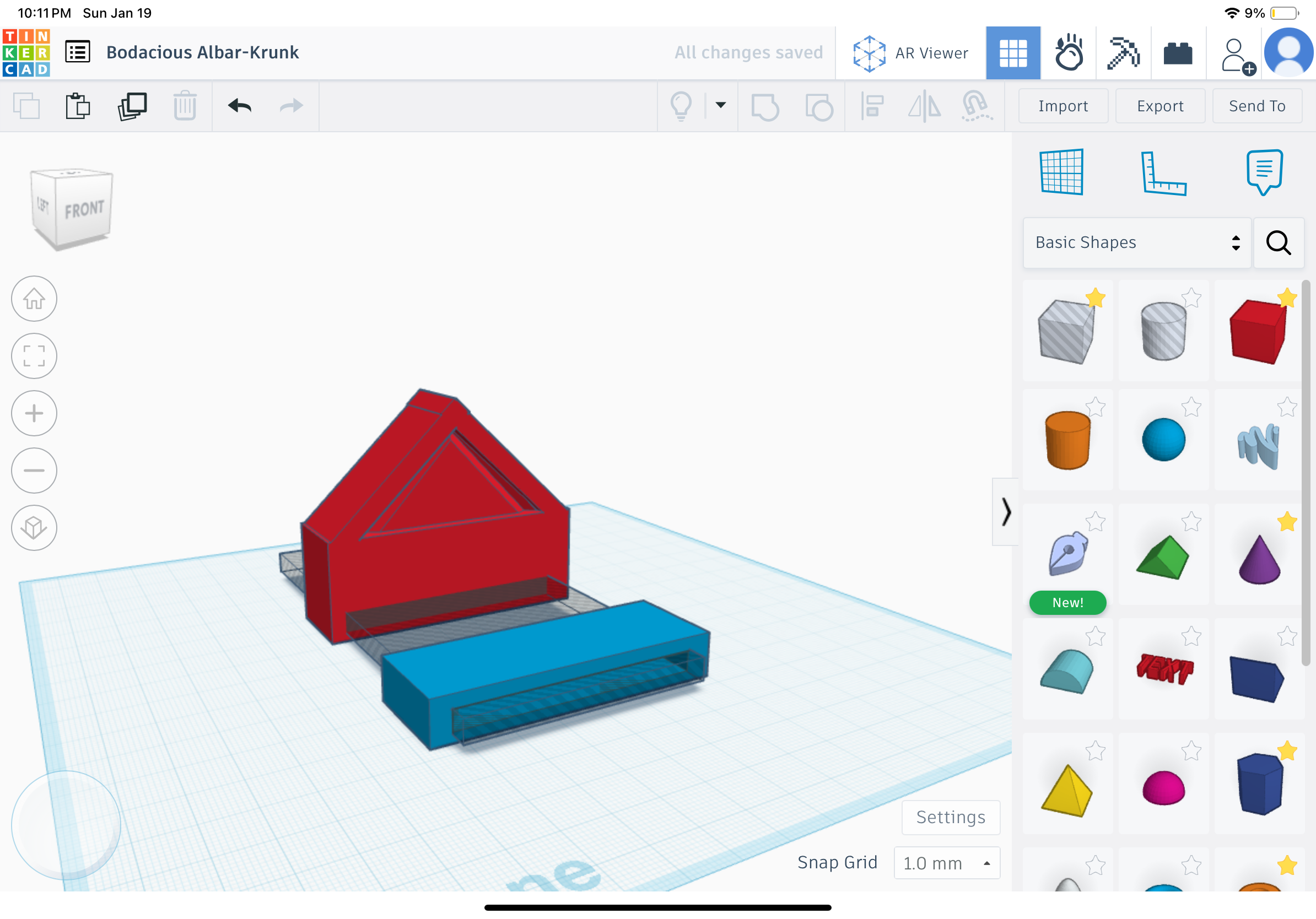Select the red Text shape
Screen dimensions: 1316x919
(1164, 669)
